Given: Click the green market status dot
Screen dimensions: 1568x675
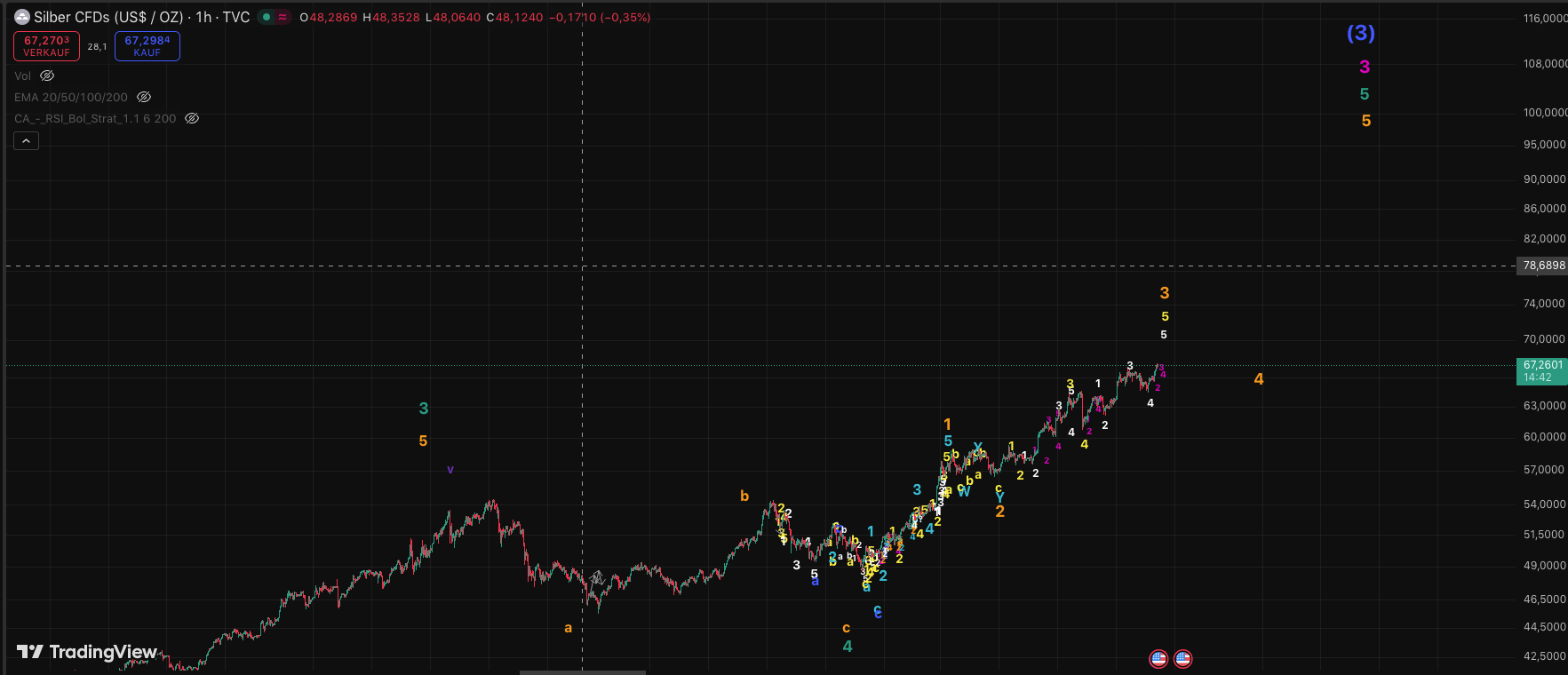Looking at the screenshot, I should click(267, 17).
